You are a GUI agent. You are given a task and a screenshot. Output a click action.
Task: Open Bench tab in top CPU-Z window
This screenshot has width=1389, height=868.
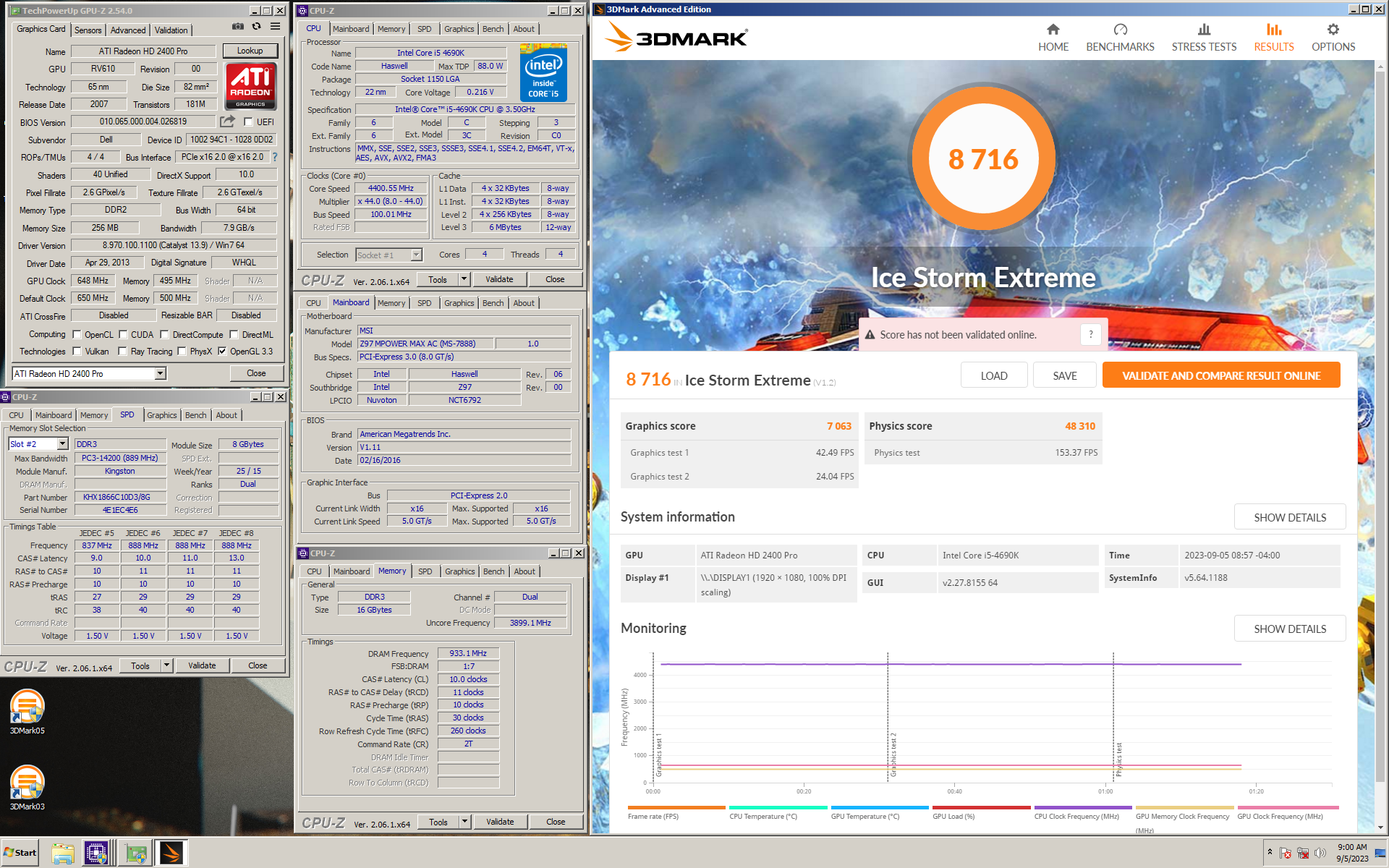point(493,29)
